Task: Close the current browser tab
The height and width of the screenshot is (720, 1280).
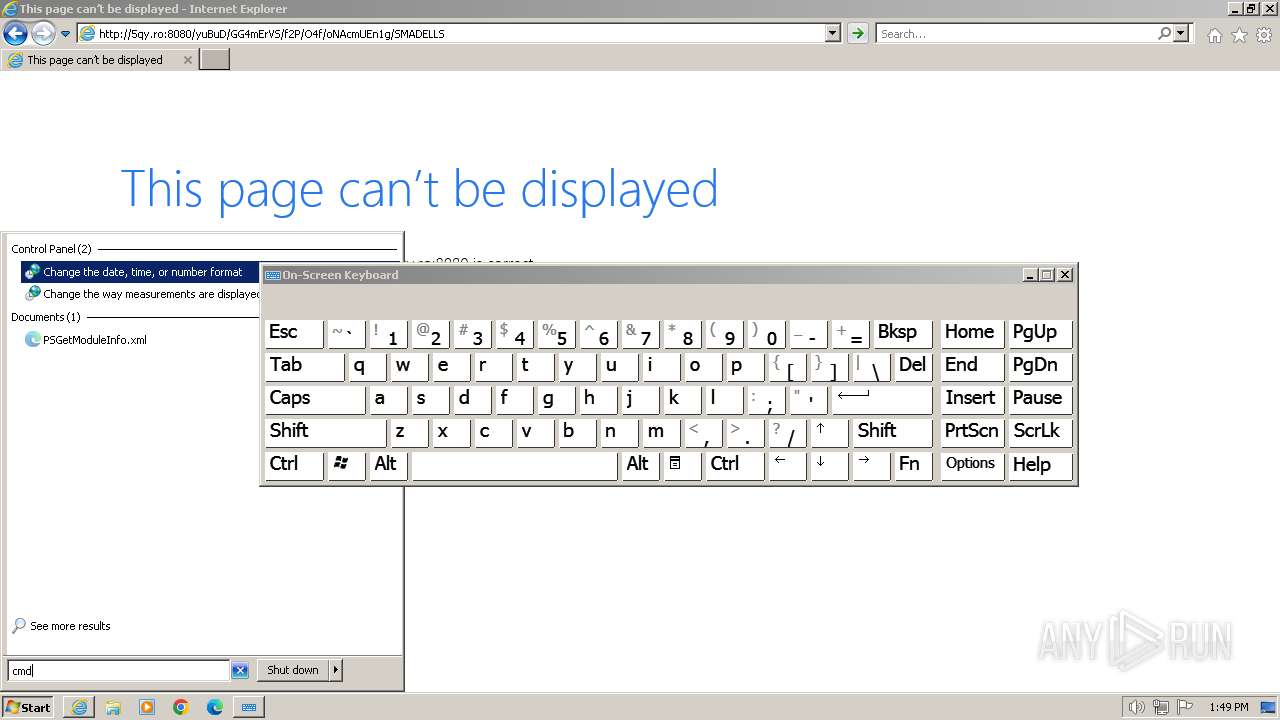Action: click(x=187, y=60)
